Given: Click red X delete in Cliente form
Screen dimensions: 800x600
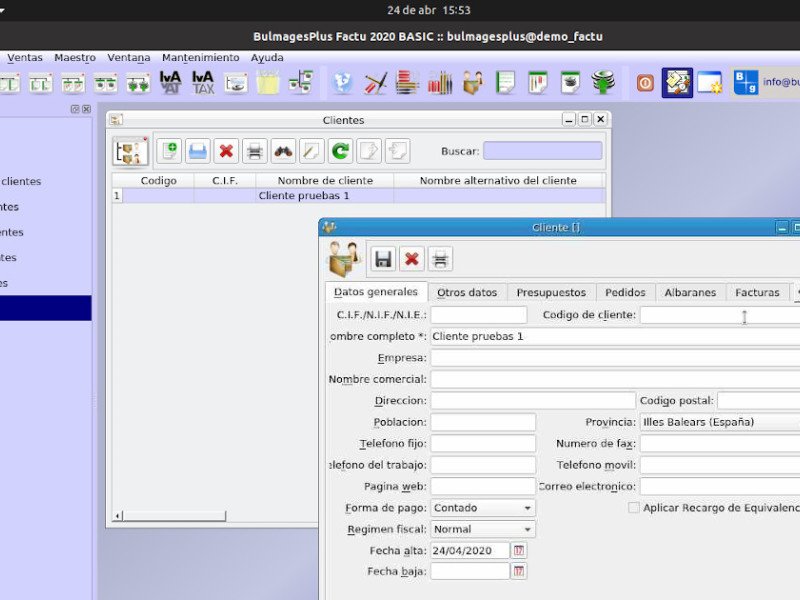Looking at the screenshot, I should (412, 259).
